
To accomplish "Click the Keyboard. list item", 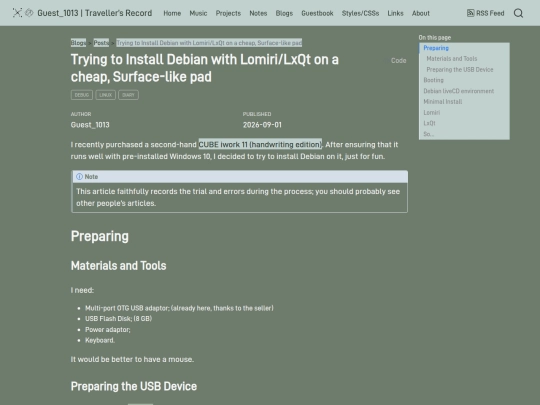I will (x=100, y=341).
